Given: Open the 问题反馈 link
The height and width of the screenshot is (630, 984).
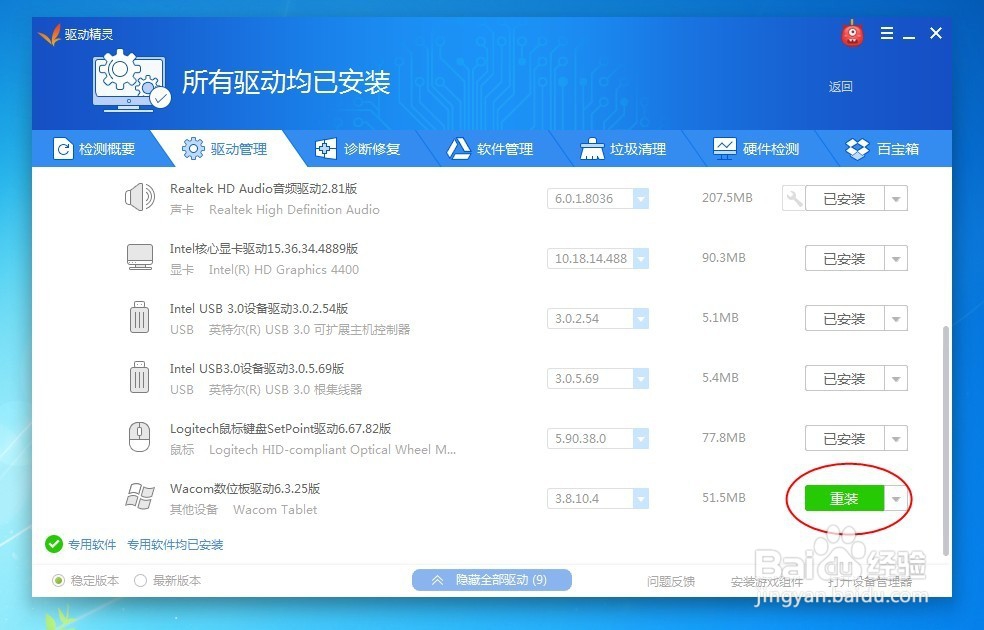Looking at the screenshot, I should tap(670, 582).
